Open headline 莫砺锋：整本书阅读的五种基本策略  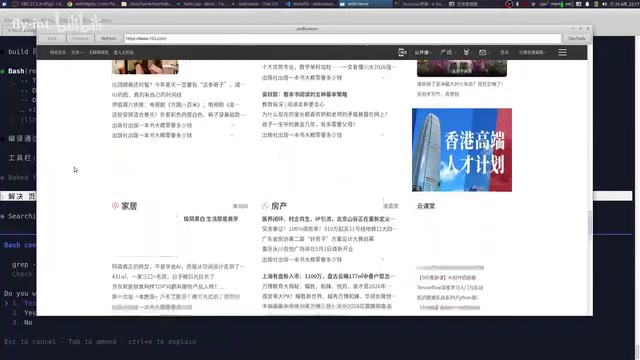click(304, 94)
